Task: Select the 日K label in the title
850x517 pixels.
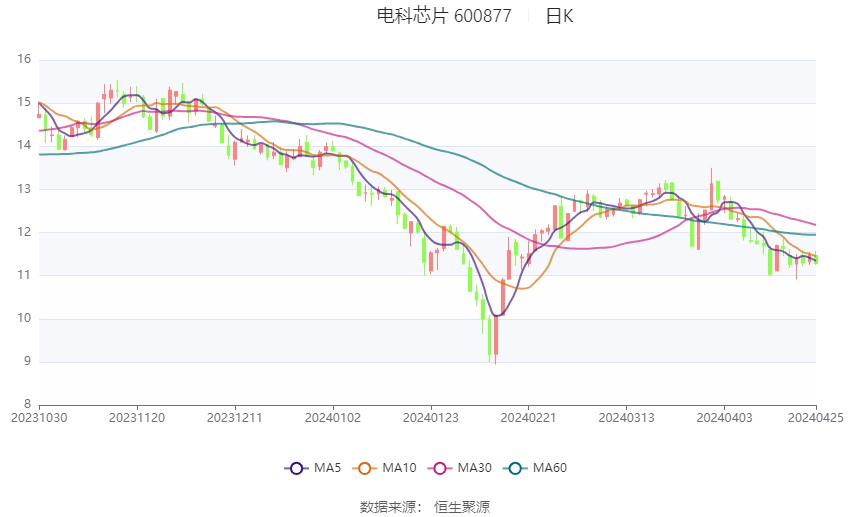Action: [559, 16]
